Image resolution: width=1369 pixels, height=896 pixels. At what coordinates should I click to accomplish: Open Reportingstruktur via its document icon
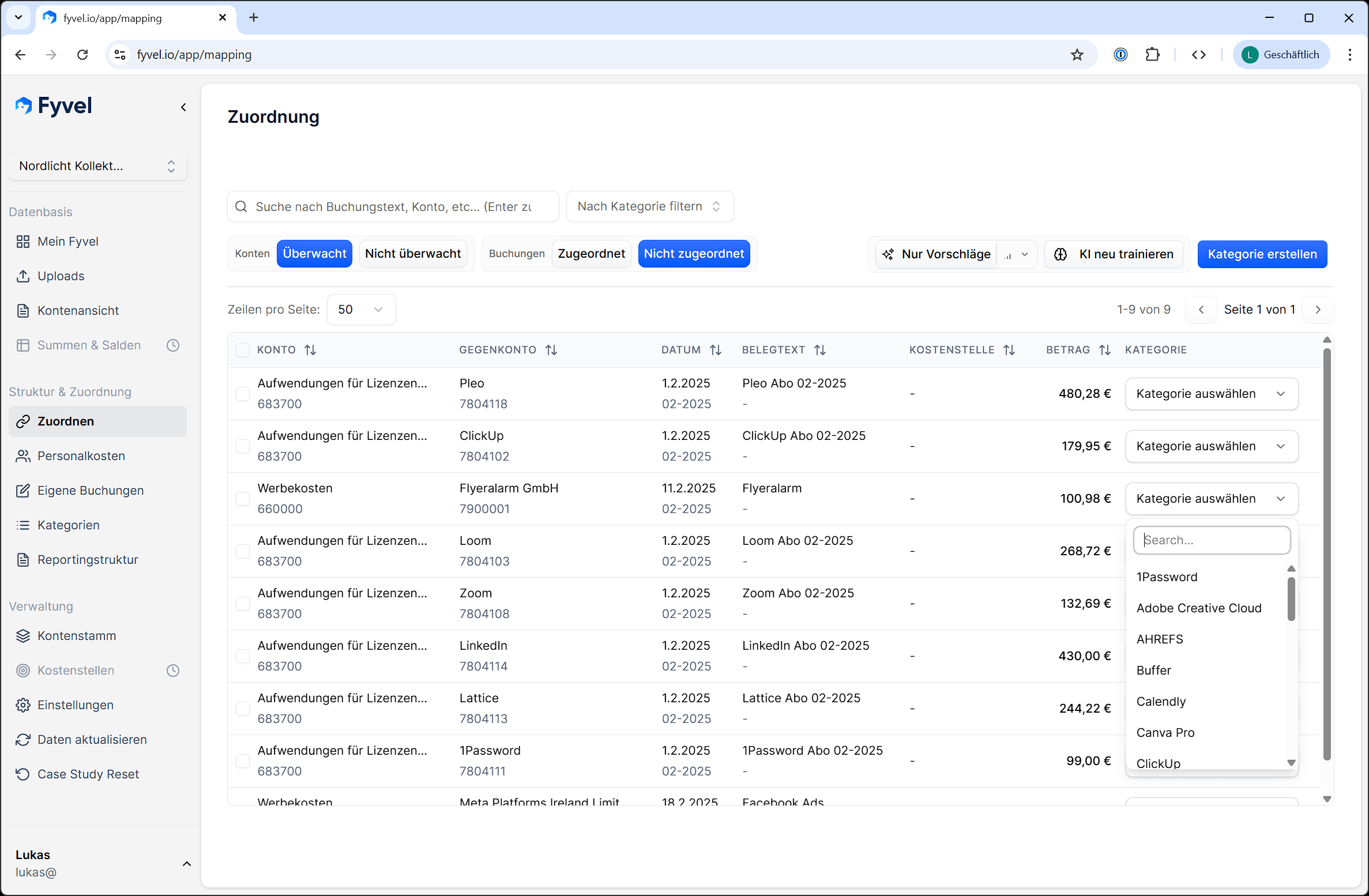[23, 560]
